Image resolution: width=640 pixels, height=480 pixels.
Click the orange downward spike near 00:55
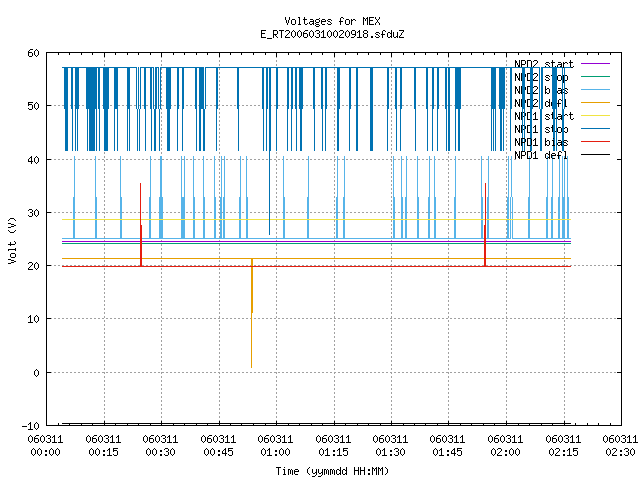[x=252, y=313]
